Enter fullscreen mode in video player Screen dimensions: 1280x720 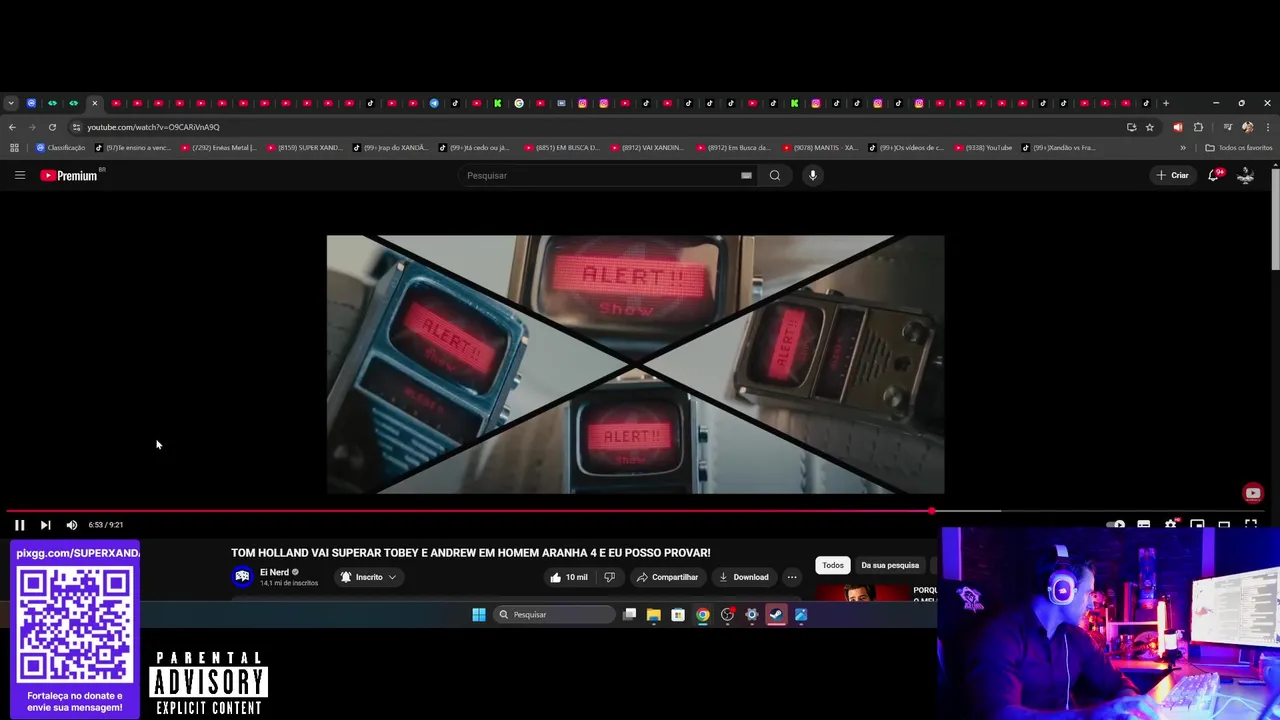(1251, 524)
